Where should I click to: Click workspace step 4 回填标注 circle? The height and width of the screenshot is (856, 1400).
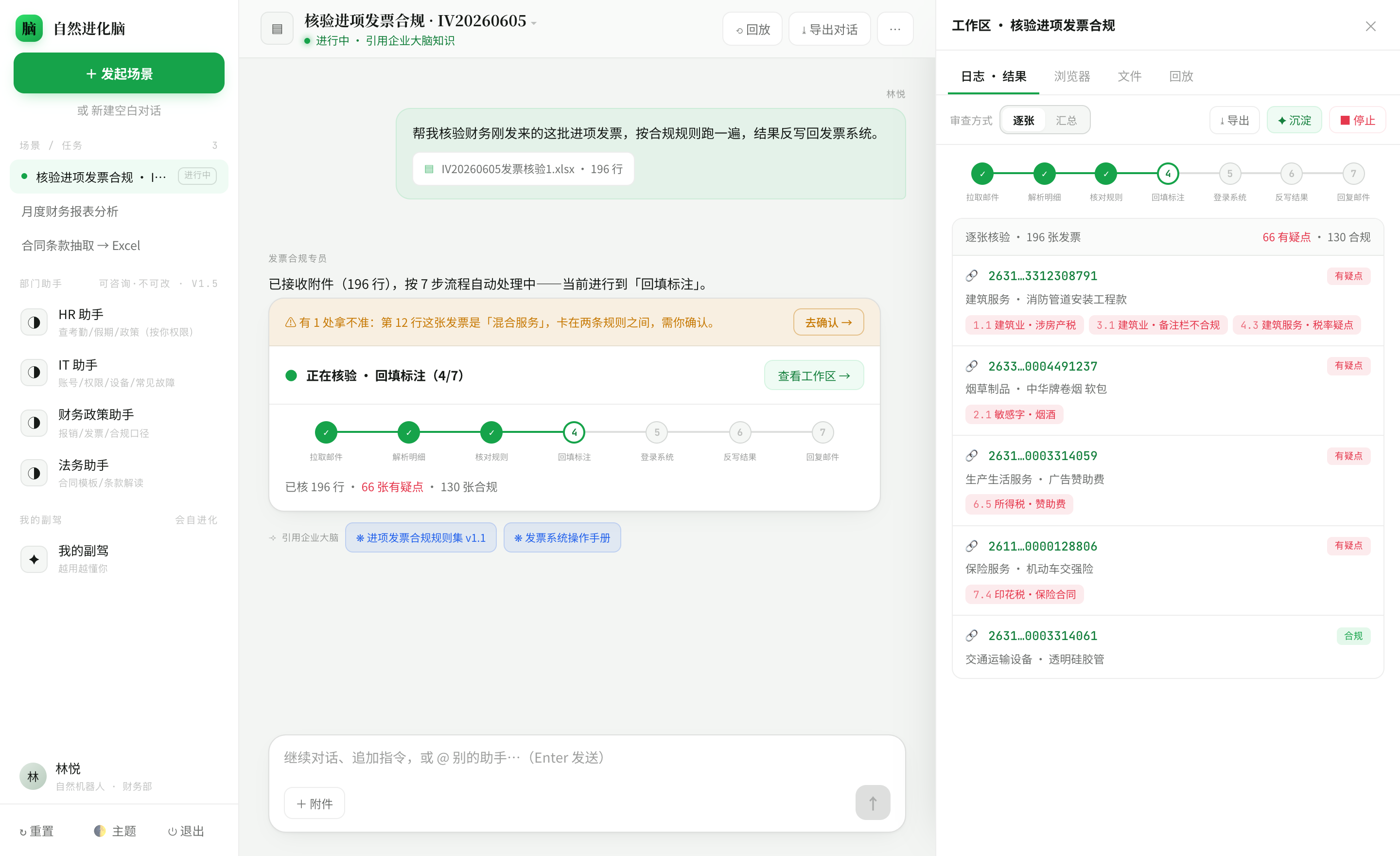[1168, 174]
